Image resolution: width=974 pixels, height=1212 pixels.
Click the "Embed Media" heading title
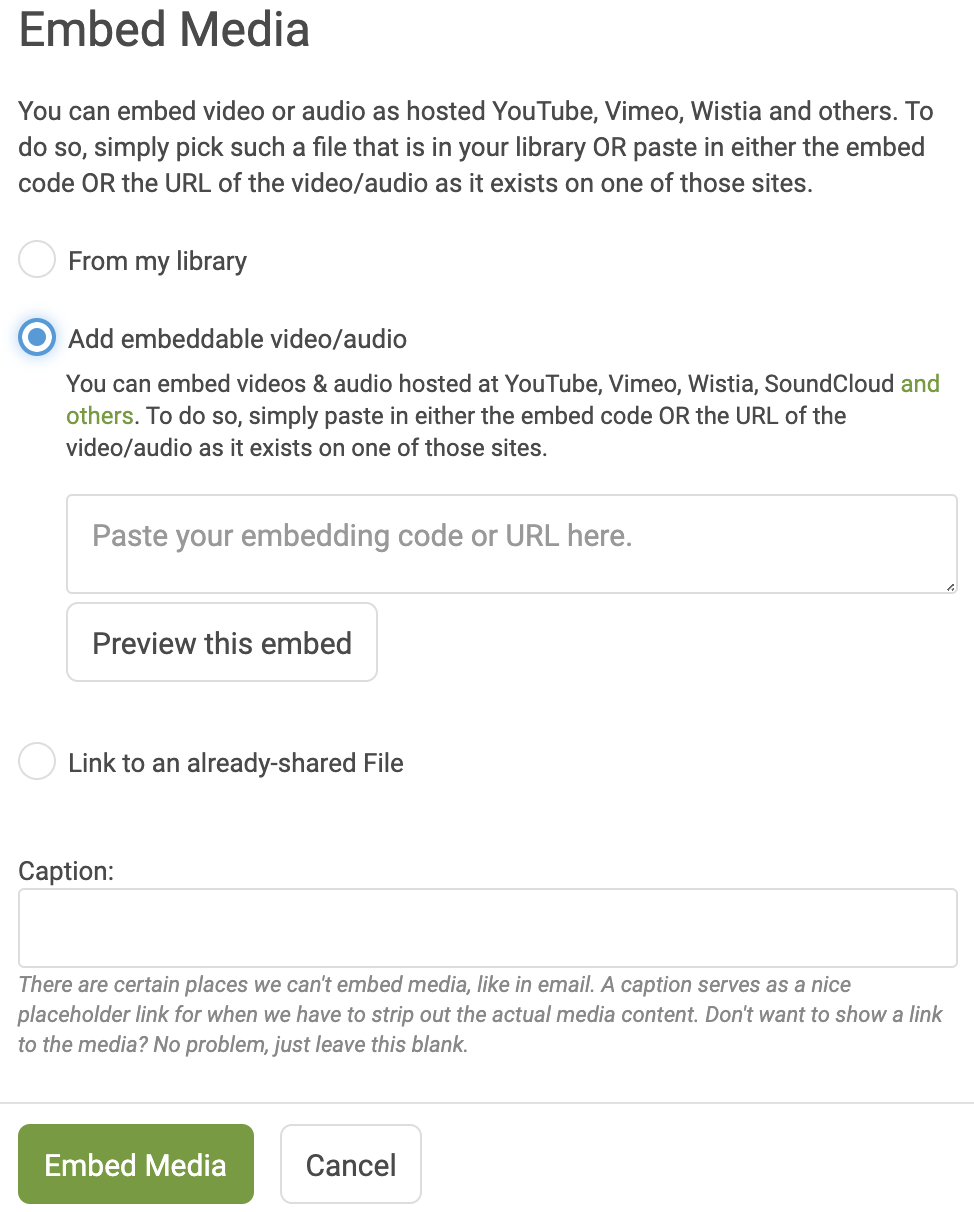coord(164,30)
